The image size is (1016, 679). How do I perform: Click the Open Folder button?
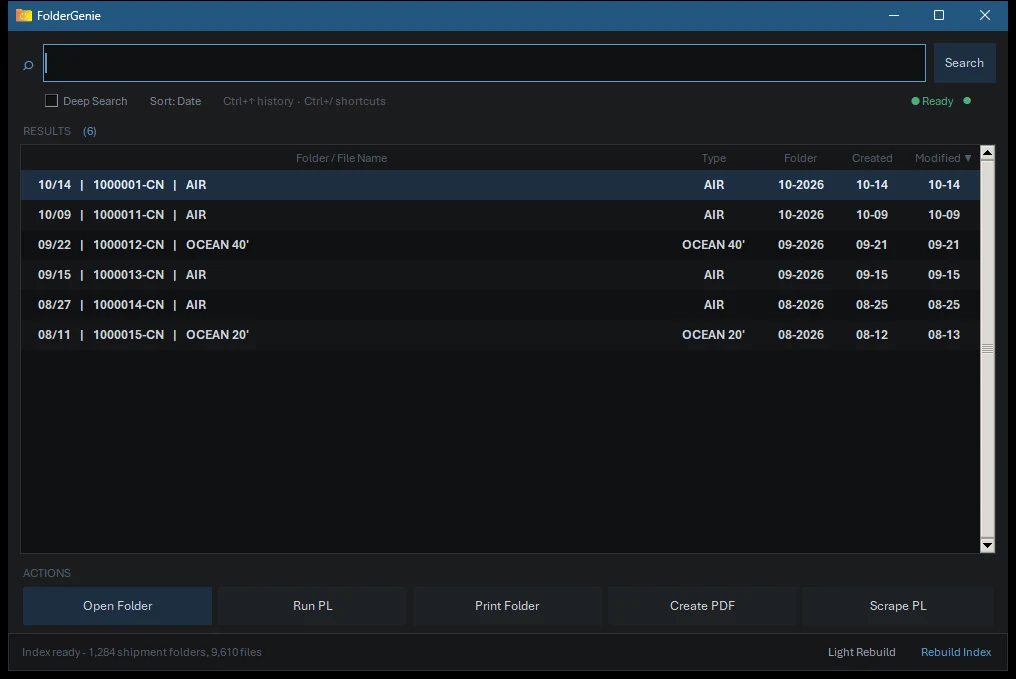coord(117,606)
